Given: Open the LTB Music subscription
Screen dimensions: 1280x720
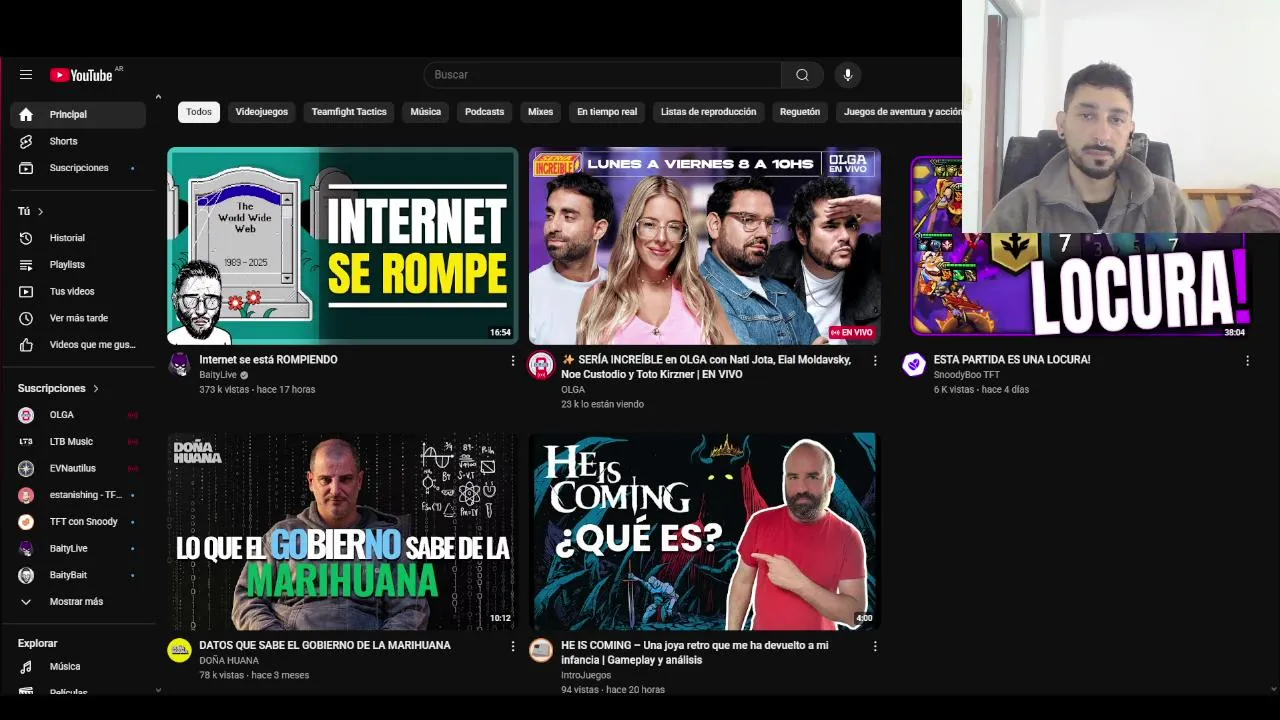Looking at the screenshot, I should click(x=78, y=442).
